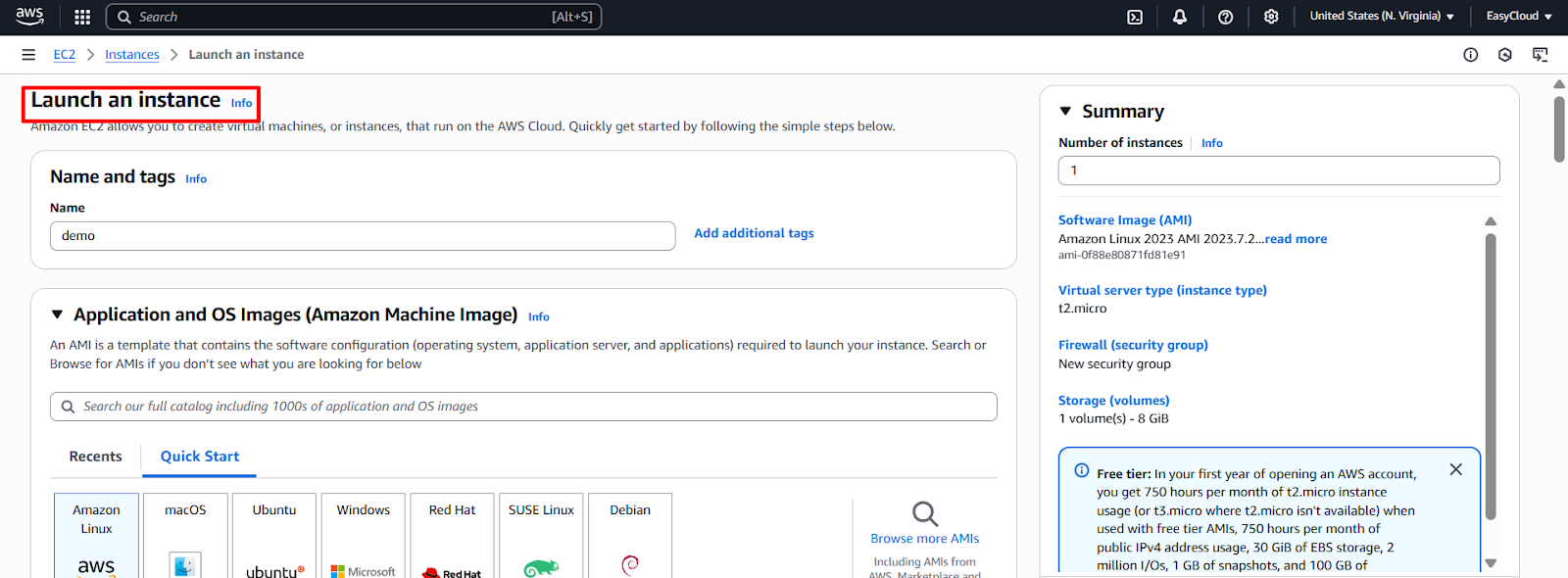Switch to the Quick Start tab
This screenshot has height=578, width=1568.
(x=200, y=457)
